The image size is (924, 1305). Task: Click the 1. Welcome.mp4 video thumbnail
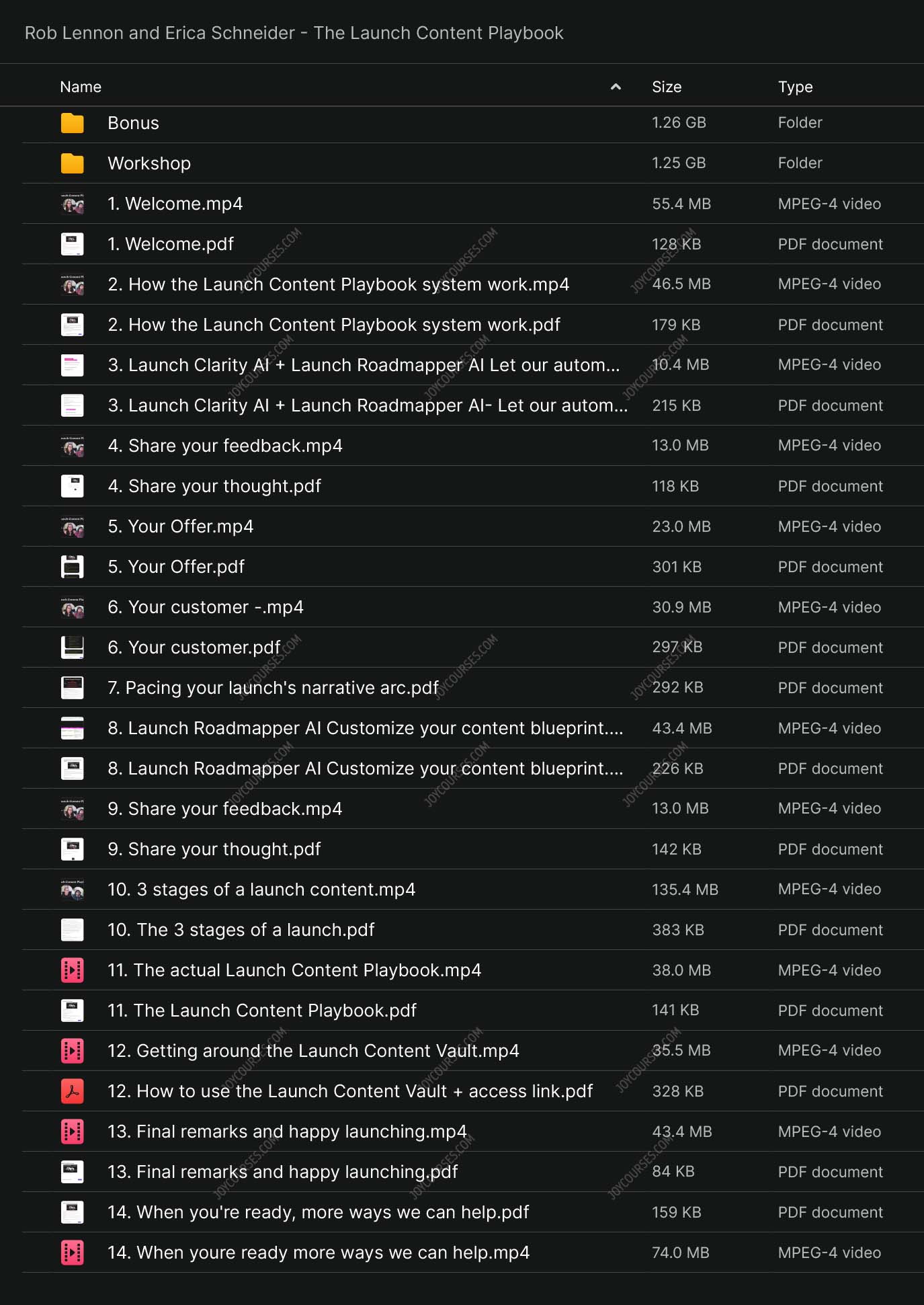pos(72,204)
